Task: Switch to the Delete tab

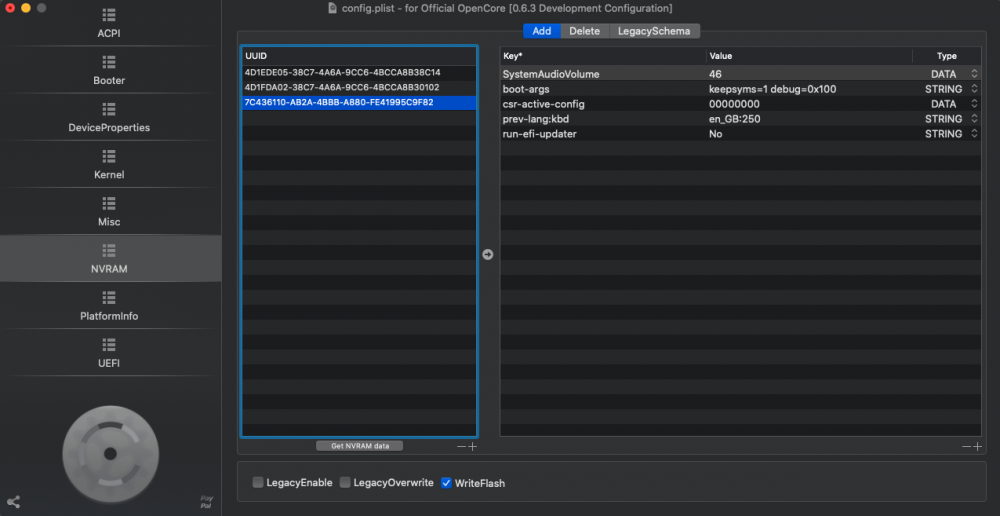Action: (584, 31)
